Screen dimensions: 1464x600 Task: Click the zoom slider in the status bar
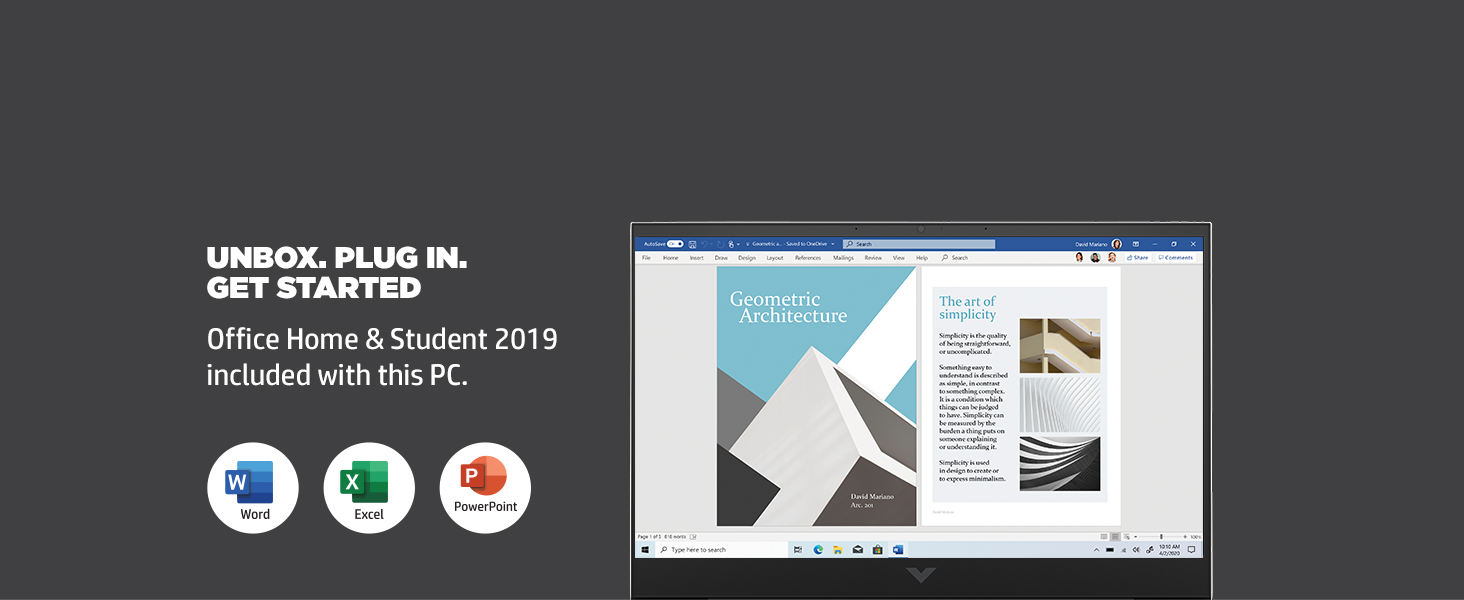[1161, 537]
